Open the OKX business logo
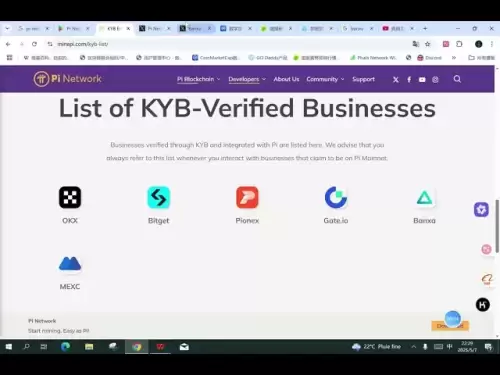This screenshot has height=375, width=500. 70,197
